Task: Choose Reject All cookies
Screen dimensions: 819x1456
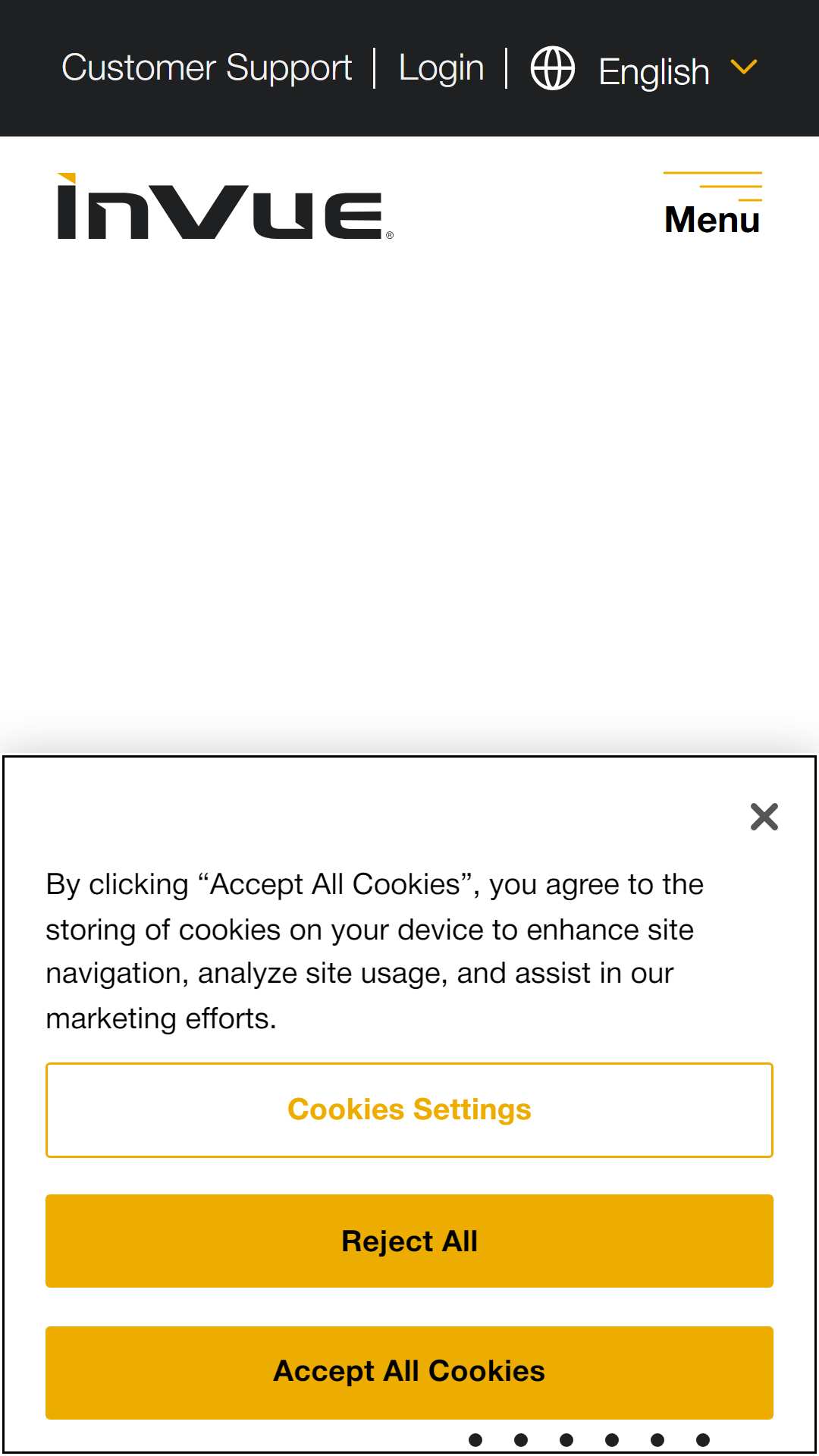Action: tap(409, 1241)
